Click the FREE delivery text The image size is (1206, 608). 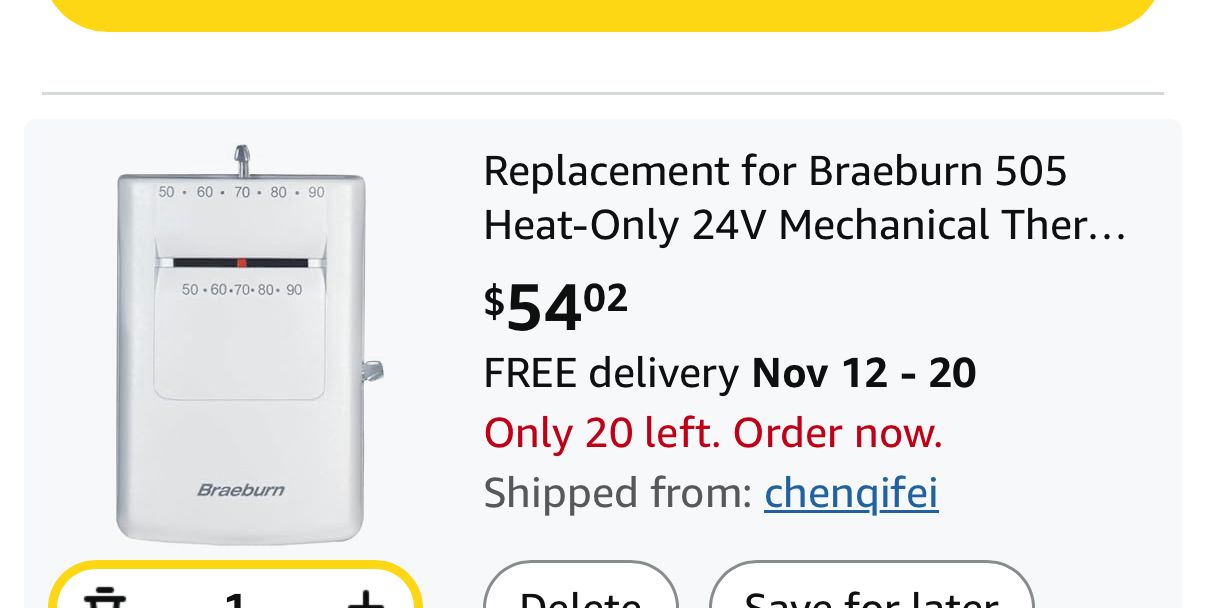click(x=611, y=373)
